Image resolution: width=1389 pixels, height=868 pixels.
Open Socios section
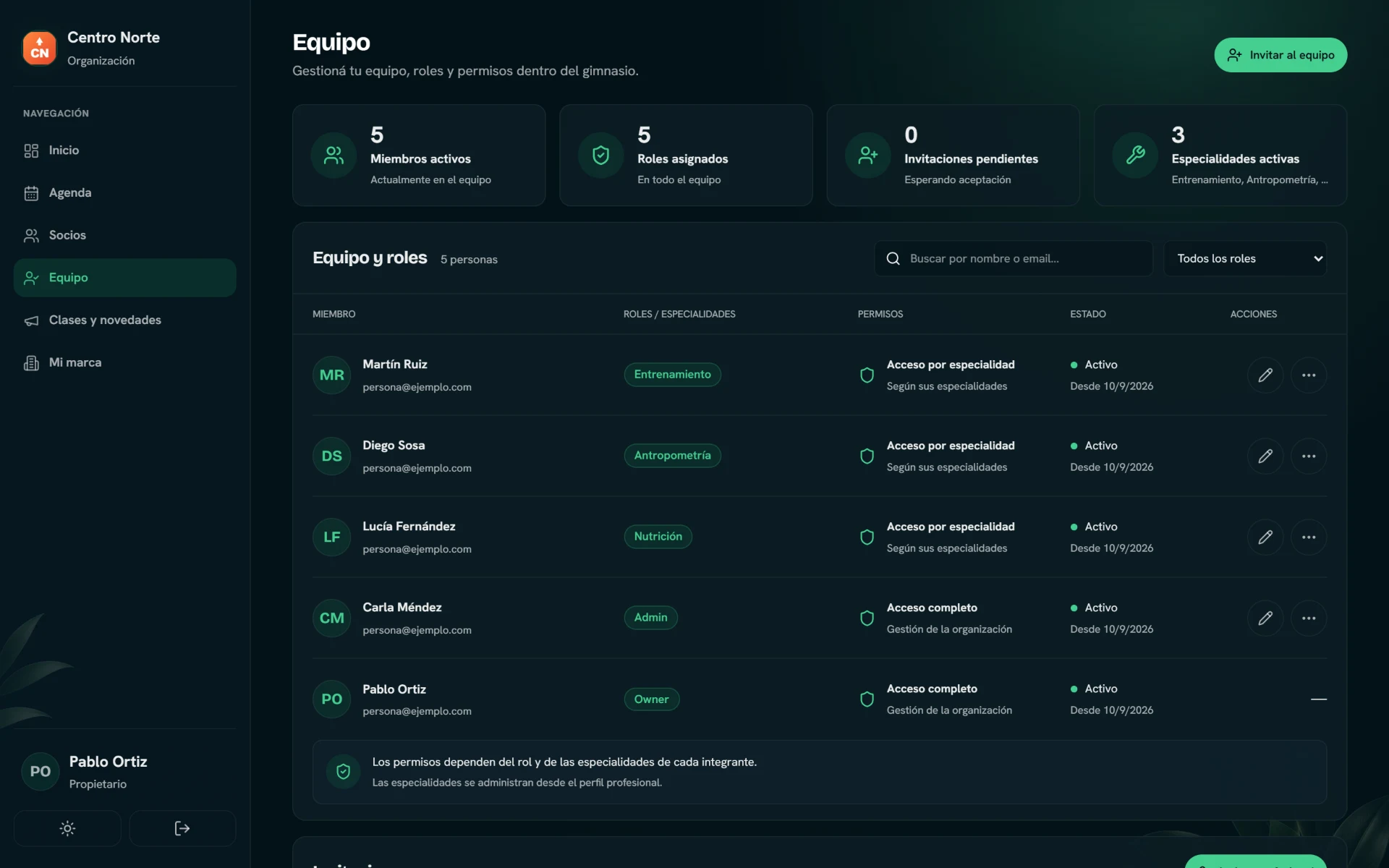[124, 235]
